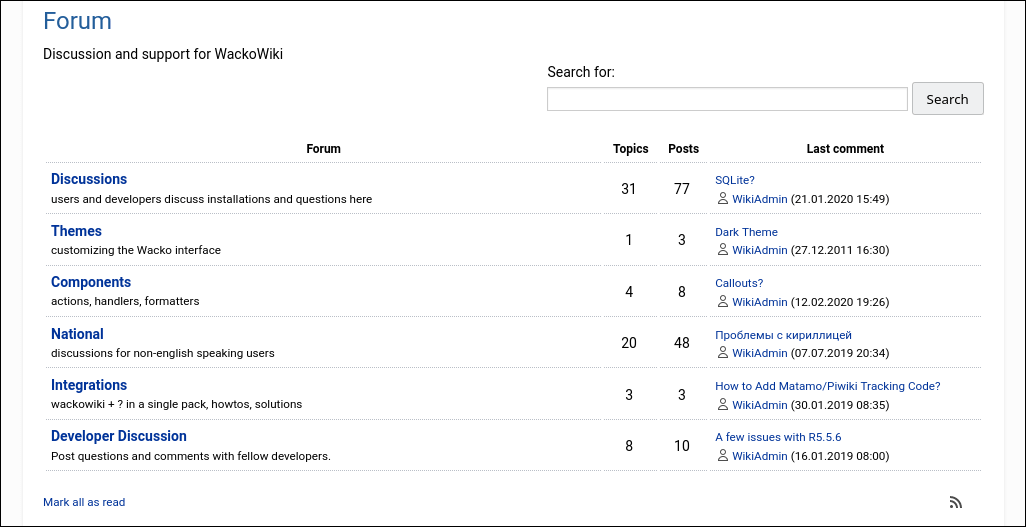The image size is (1026, 527).
Task: Click user icon under Matamo/Piwiki tracking link
Action: click(x=723, y=405)
